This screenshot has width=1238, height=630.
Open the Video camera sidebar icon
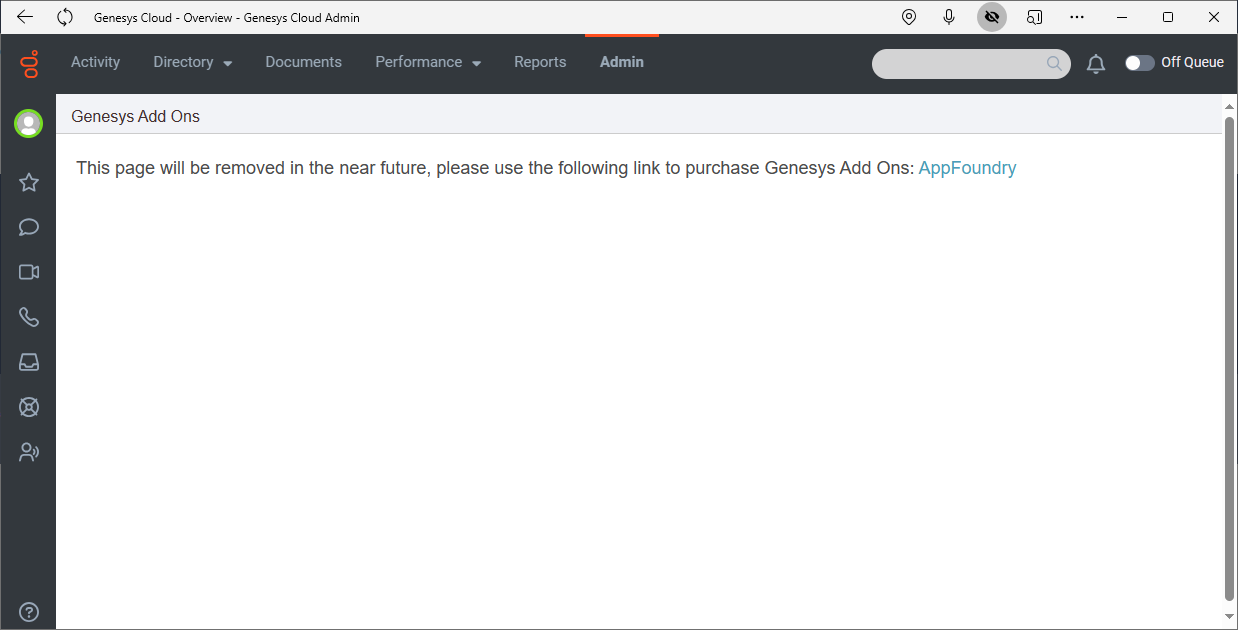(x=29, y=272)
